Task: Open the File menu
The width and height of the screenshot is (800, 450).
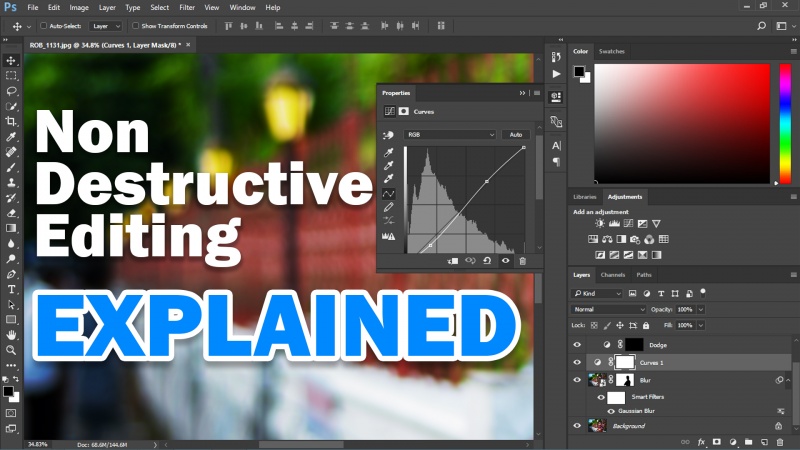Action: tap(33, 8)
